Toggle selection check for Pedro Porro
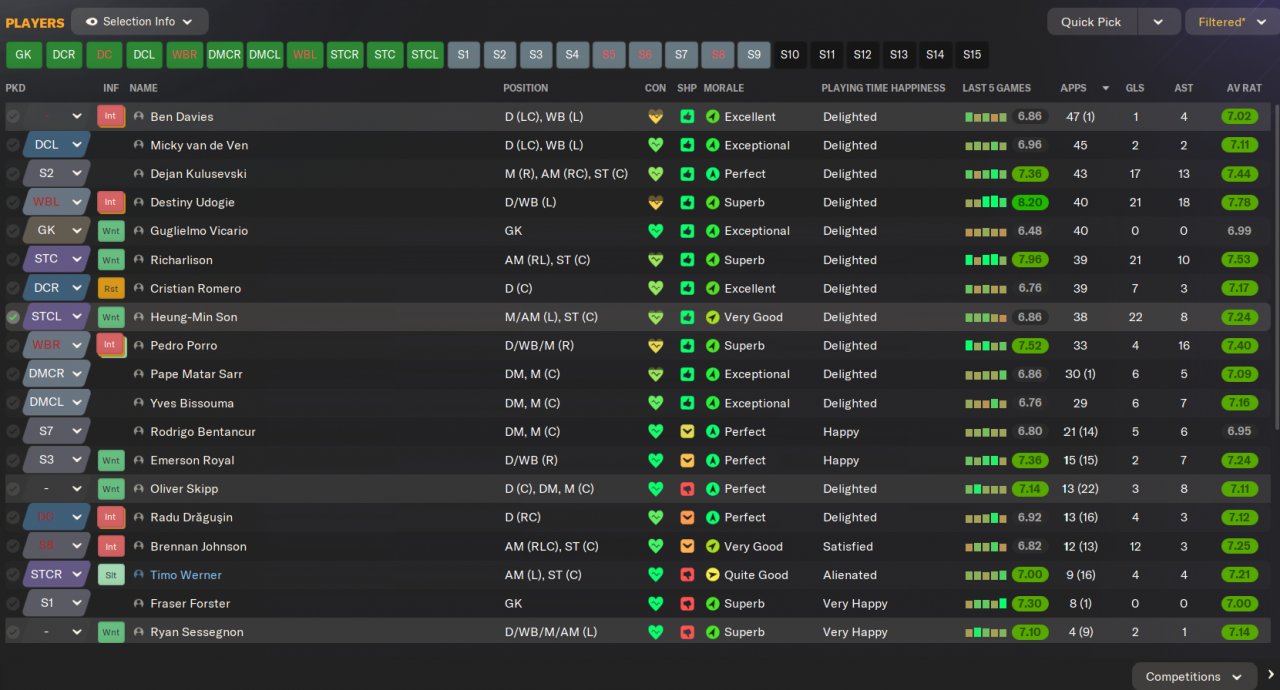Image resolution: width=1280 pixels, height=690 pixels. pyautogui.click(x=12, y=345)
